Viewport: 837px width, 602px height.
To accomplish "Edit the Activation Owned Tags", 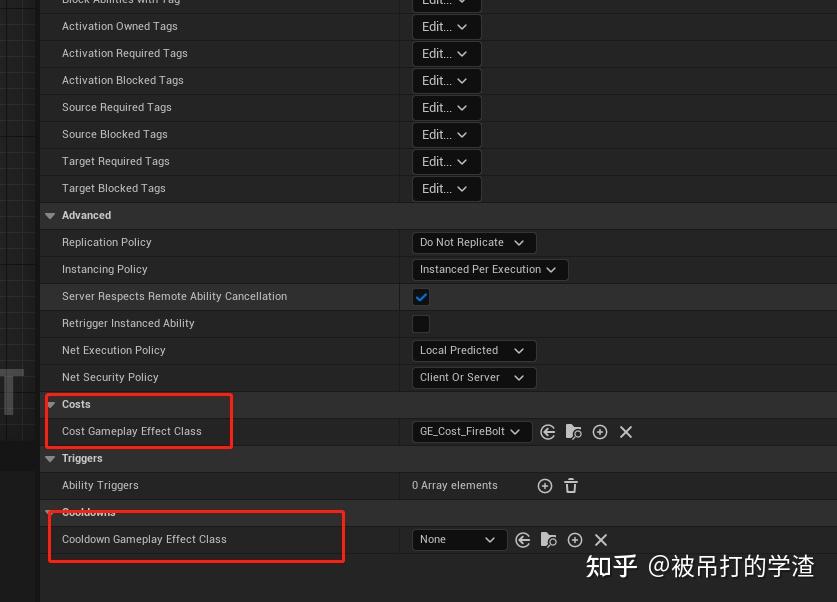I will (x=445, y=26).
